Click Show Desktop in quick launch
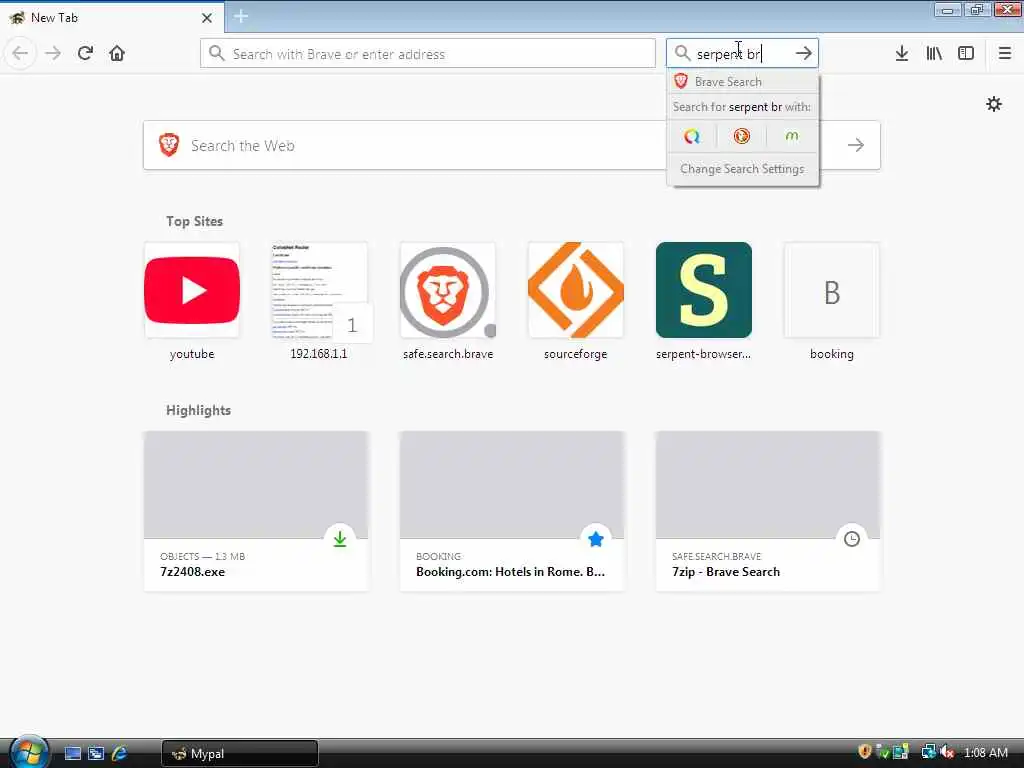The width and height of the screenshot is (1024, 768). tap(72, 754)
